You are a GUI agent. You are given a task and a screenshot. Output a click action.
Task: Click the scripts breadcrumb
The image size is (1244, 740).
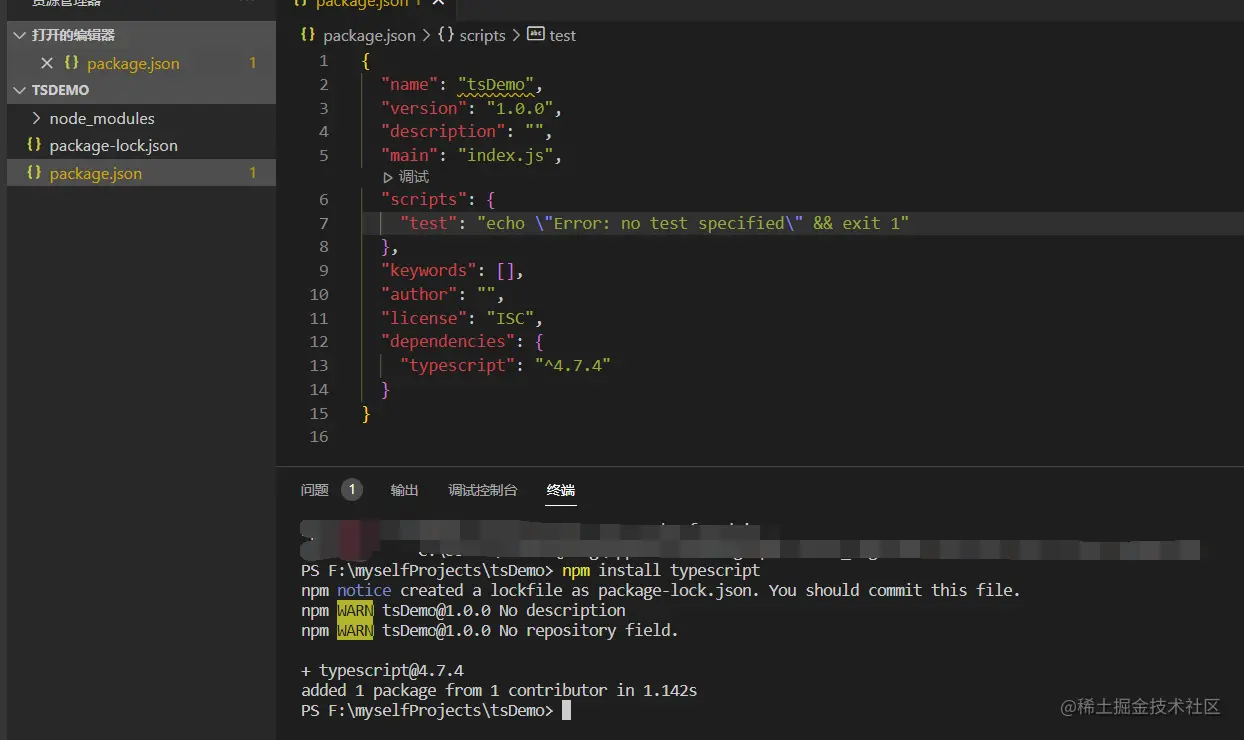482,35
